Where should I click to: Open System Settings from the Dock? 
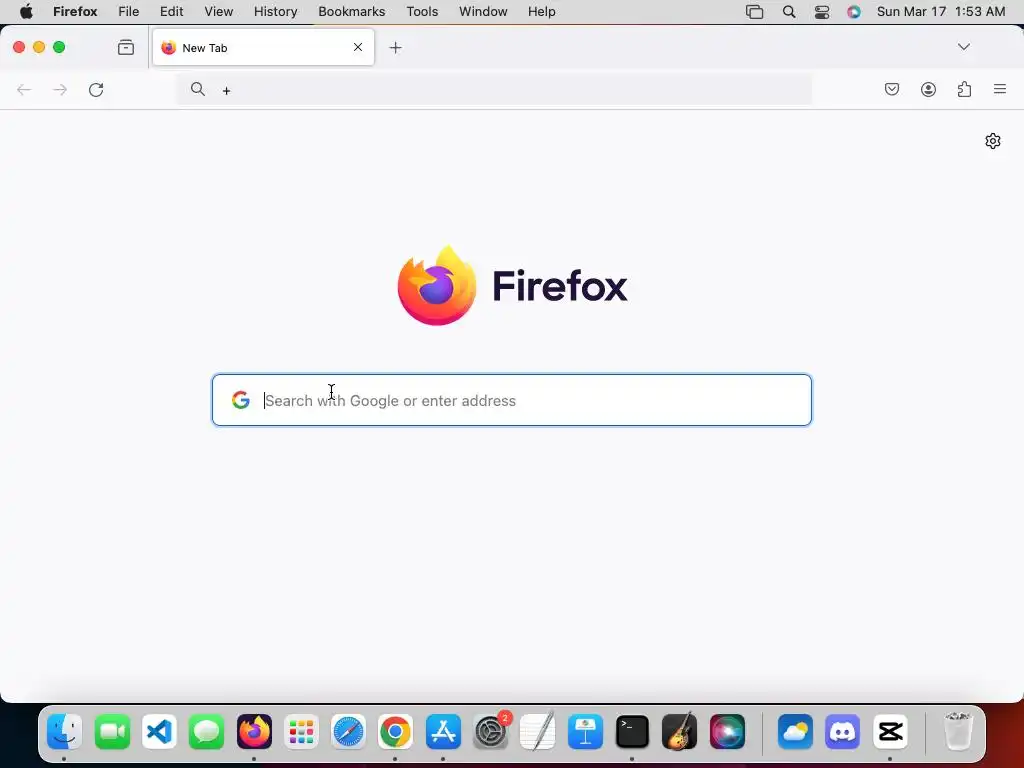490,731
